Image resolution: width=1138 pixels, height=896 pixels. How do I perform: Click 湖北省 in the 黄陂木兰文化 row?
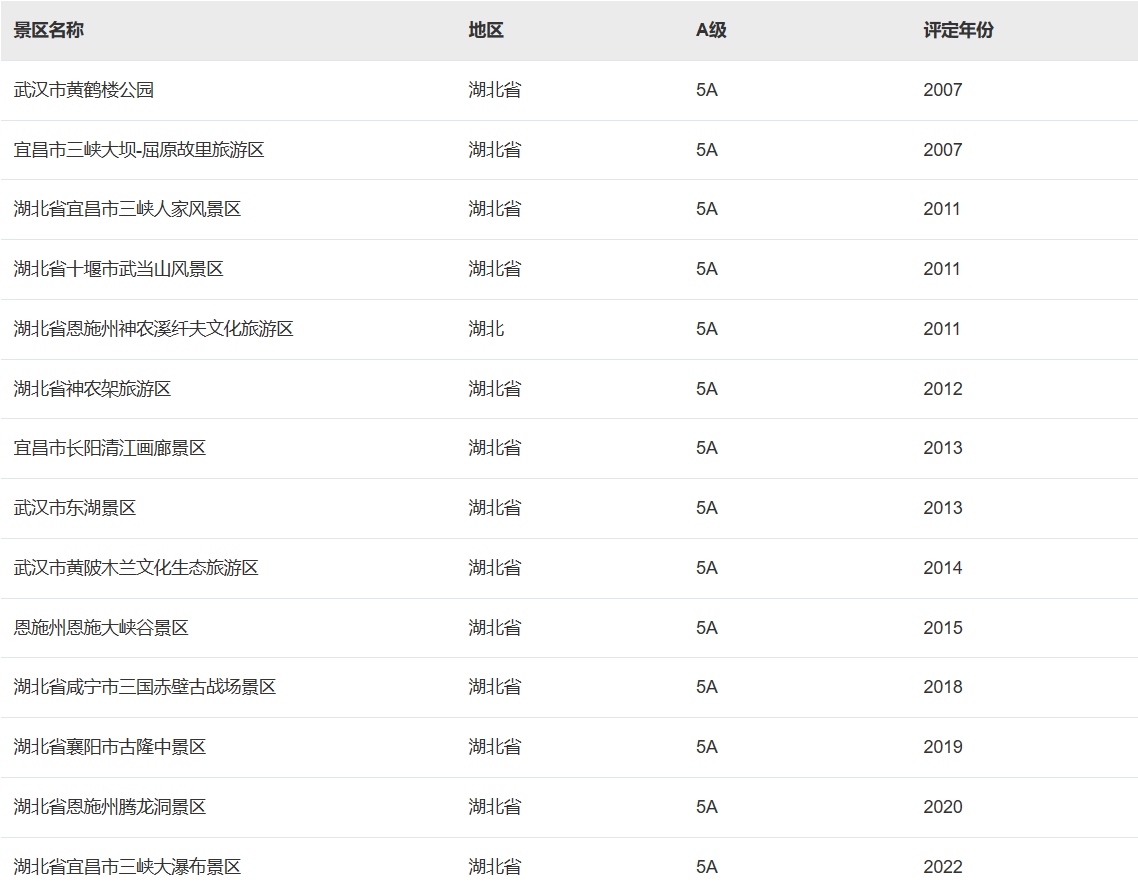pos(494,568)
